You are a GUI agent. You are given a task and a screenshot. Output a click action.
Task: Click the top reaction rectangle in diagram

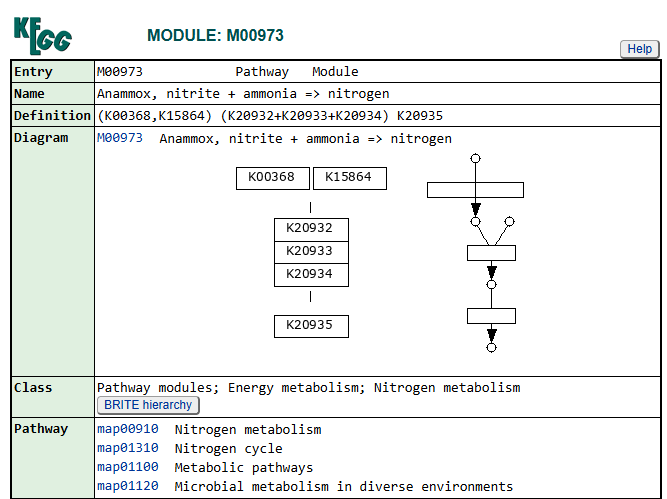475,190
